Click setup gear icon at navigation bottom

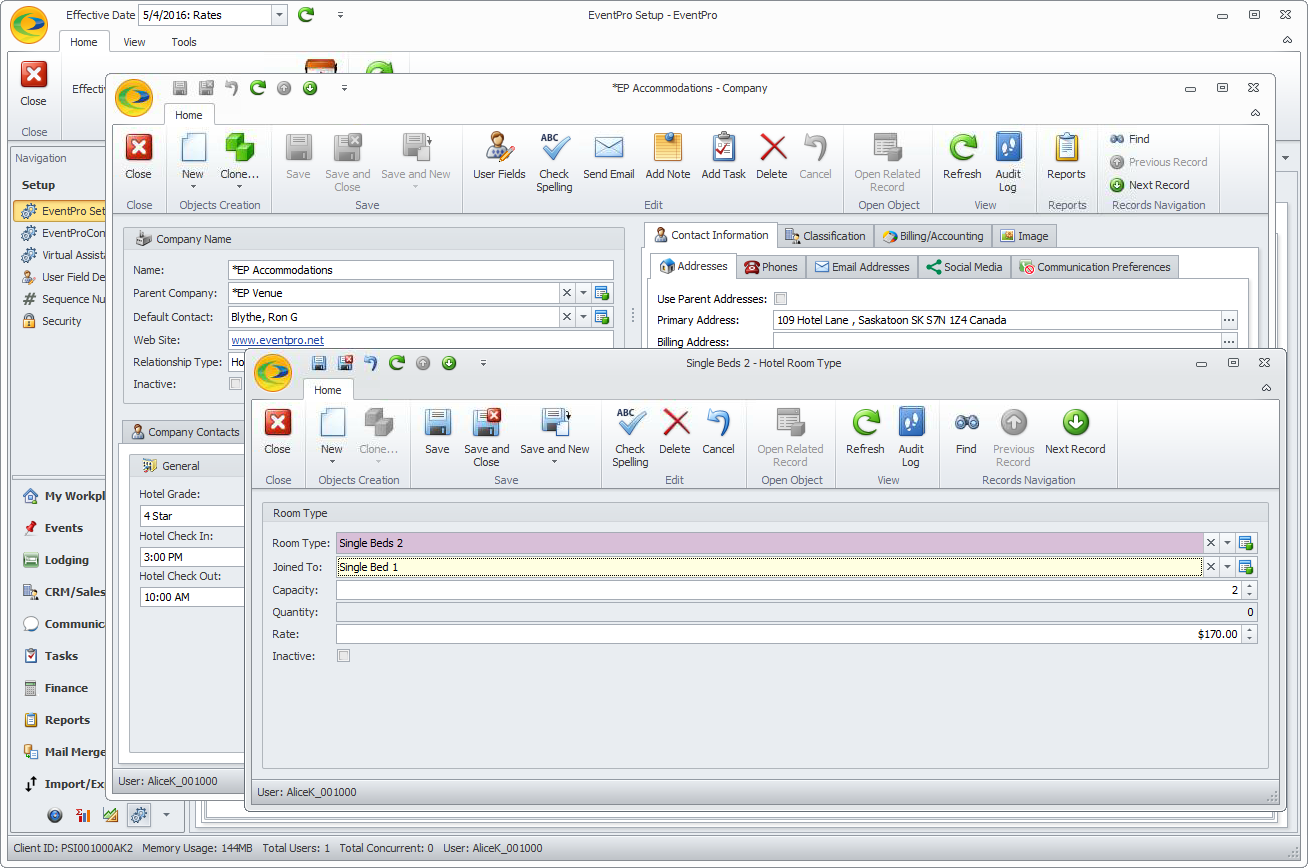click(x=138, y=815)
